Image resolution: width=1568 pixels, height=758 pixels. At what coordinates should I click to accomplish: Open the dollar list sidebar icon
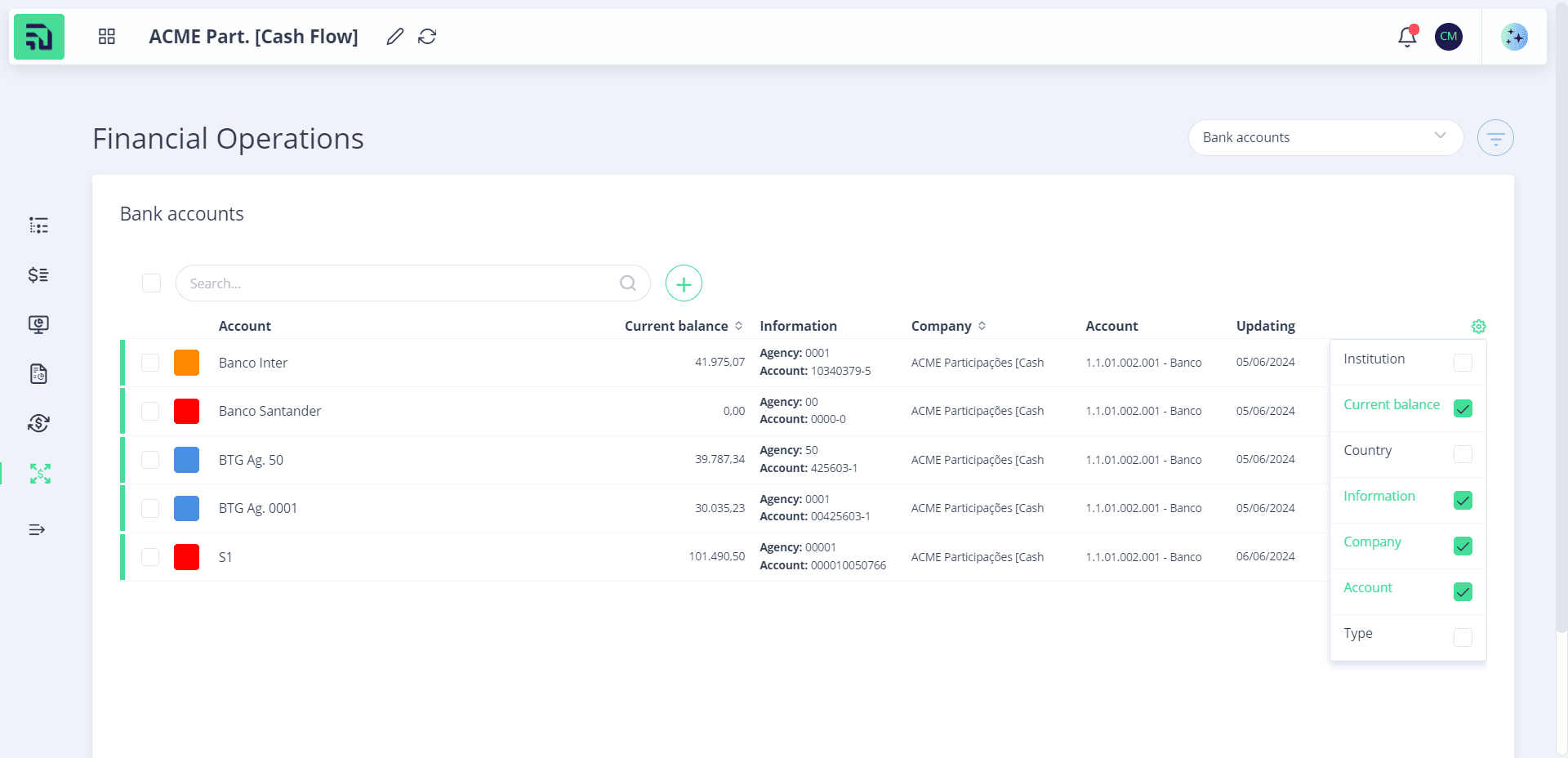[38, 274]
